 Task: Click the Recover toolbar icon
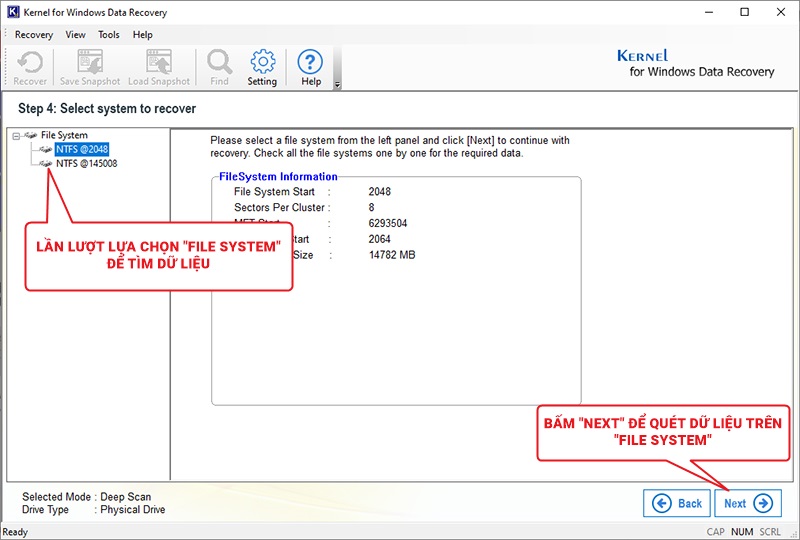[x=30, y=67]
